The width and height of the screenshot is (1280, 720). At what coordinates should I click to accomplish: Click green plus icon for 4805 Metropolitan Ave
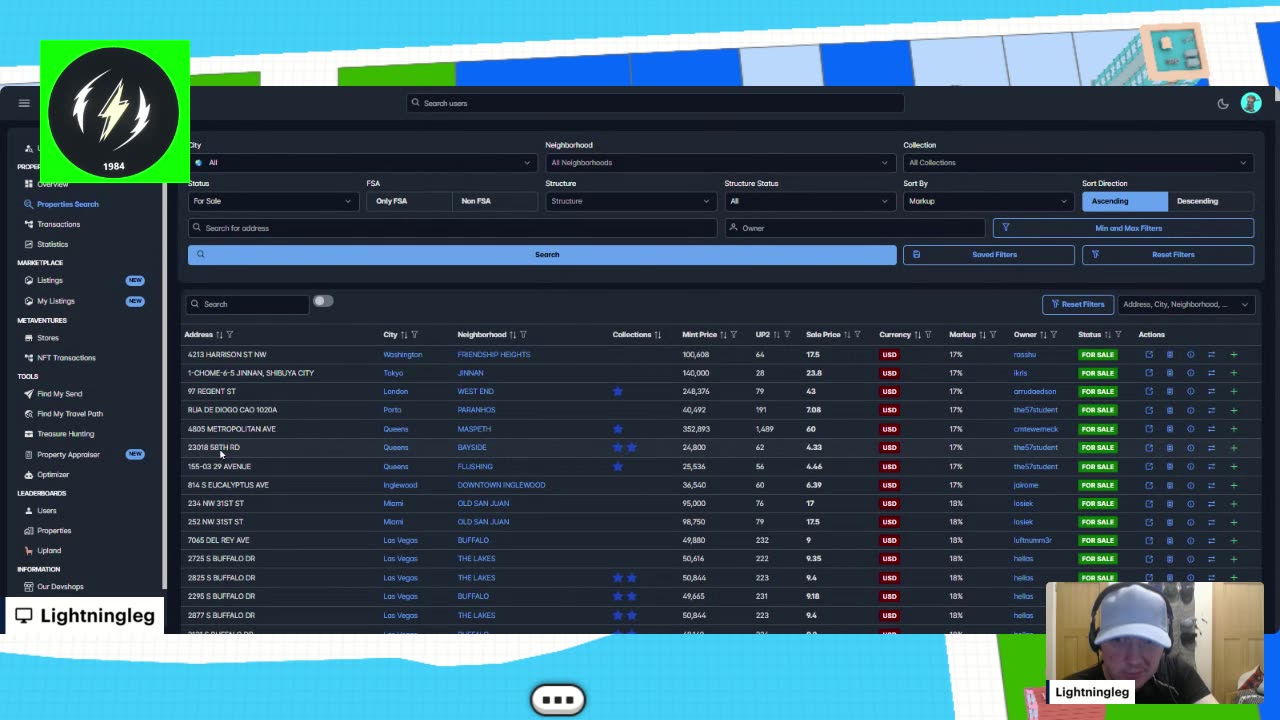point(1233,429)
